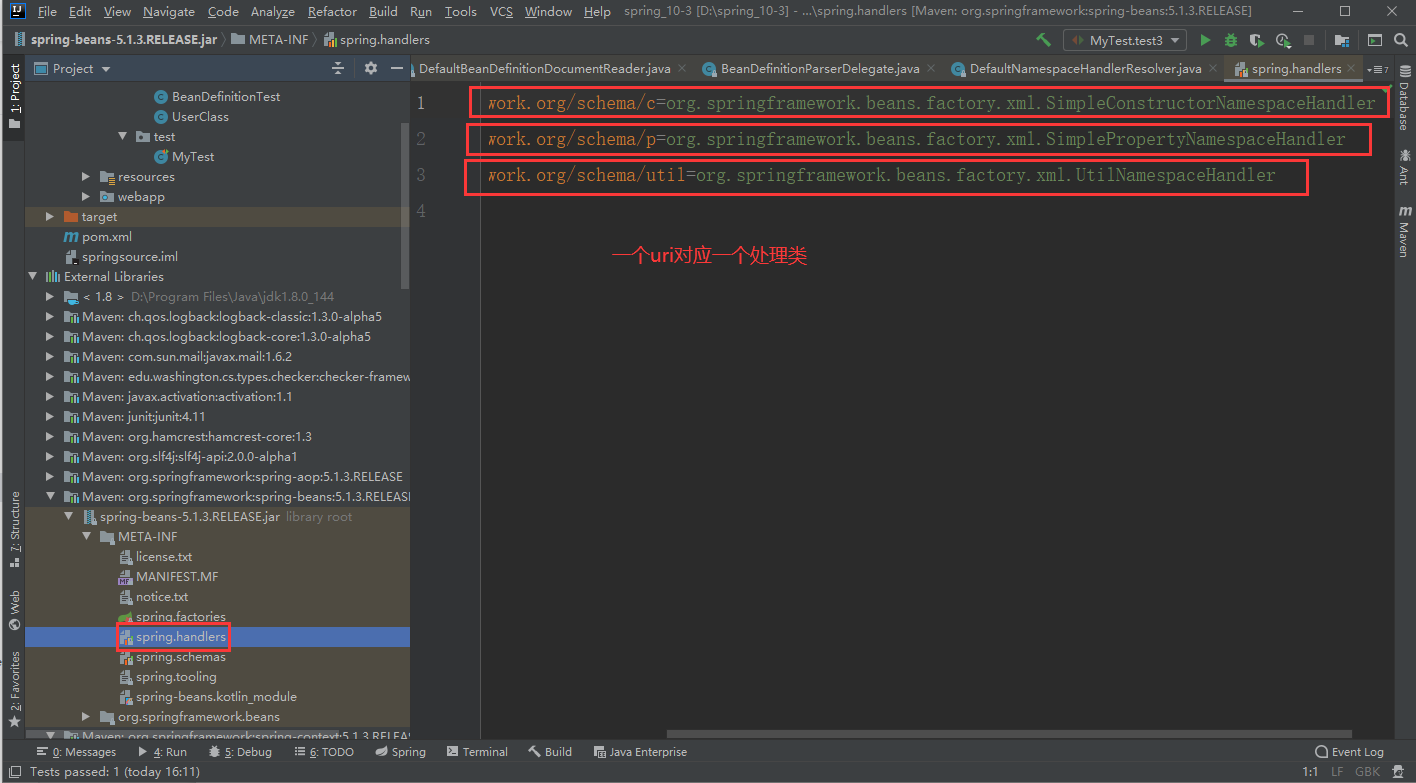Close the spring.handlers editor tab
1416x783 pixels.
tap(1353, 69)
